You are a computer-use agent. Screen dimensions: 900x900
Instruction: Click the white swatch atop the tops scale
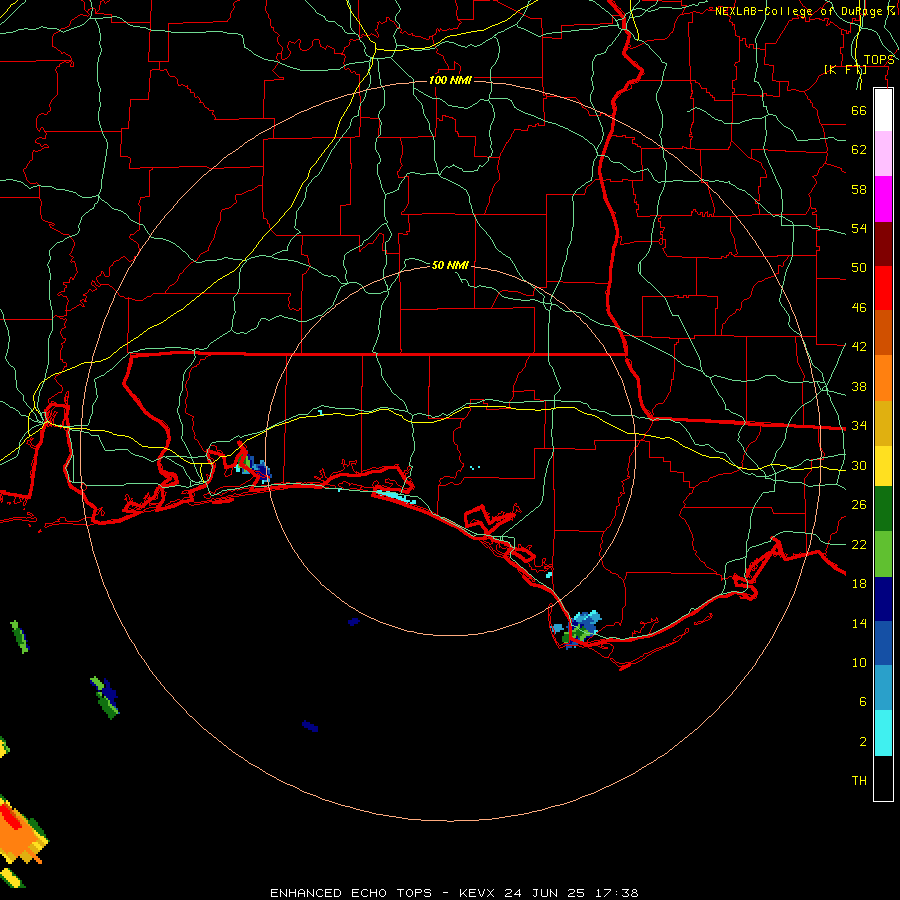(x=883, y=110)
